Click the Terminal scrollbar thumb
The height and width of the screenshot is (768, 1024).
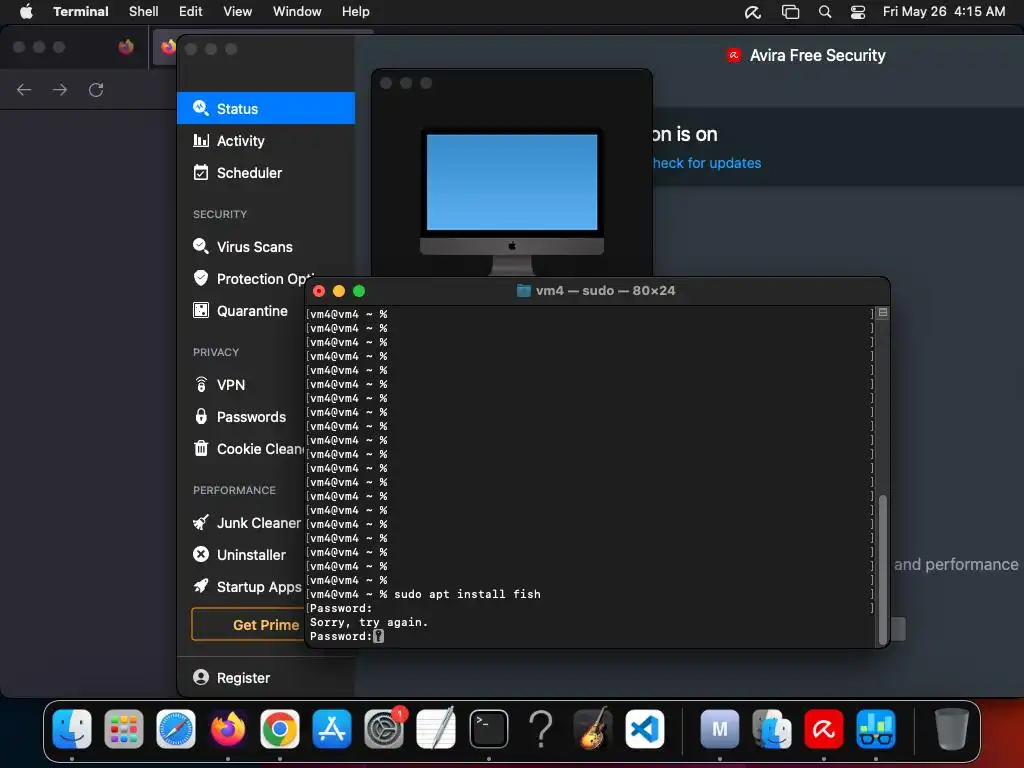pyautogui.click(x=883, y=569)
